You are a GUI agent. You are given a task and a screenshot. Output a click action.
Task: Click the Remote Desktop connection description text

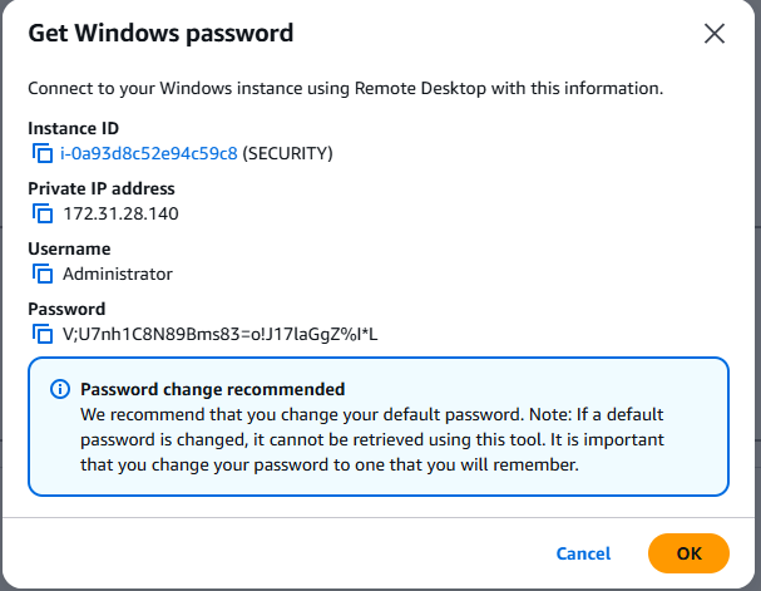346,88
